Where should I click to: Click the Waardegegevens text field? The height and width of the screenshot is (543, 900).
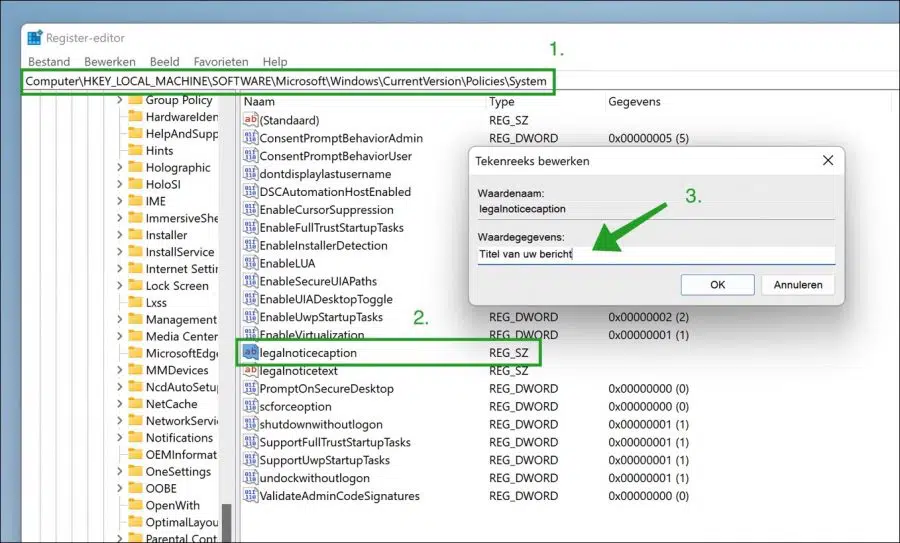coord(656,254)
